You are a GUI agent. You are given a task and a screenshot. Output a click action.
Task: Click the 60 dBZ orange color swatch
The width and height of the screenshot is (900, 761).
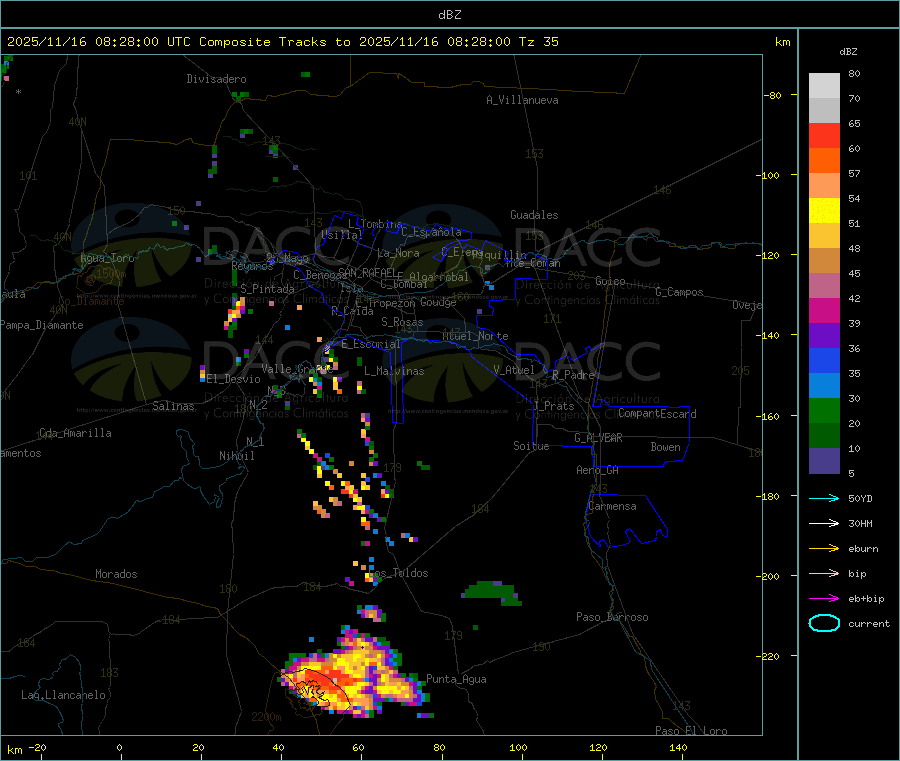point(824,160)
